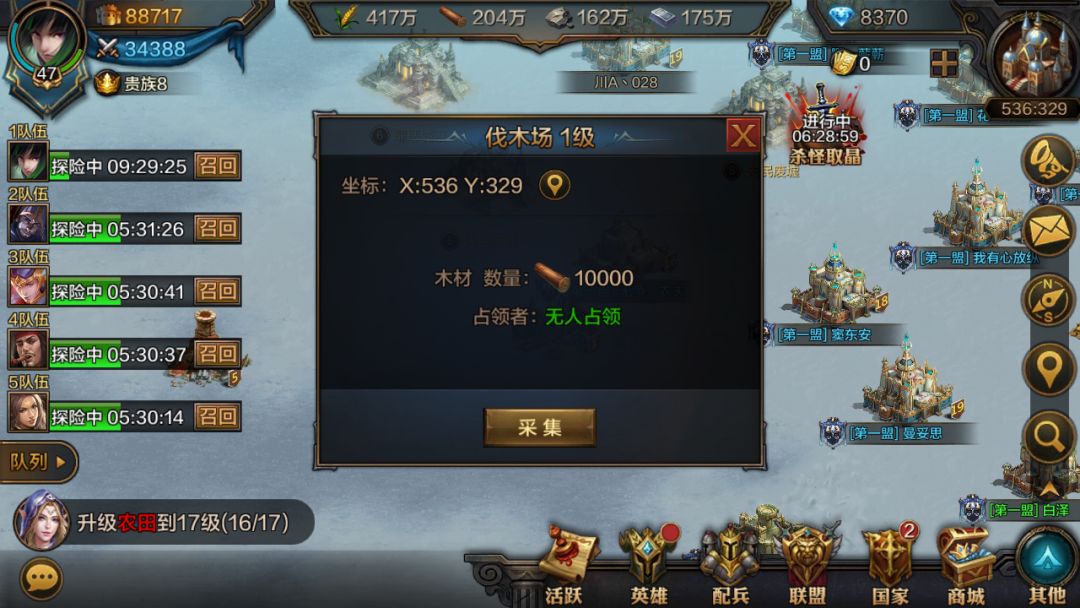Open the 配兵 troop assignment icon
Screen dimensions: 1080x608
(x=729, y=566)
